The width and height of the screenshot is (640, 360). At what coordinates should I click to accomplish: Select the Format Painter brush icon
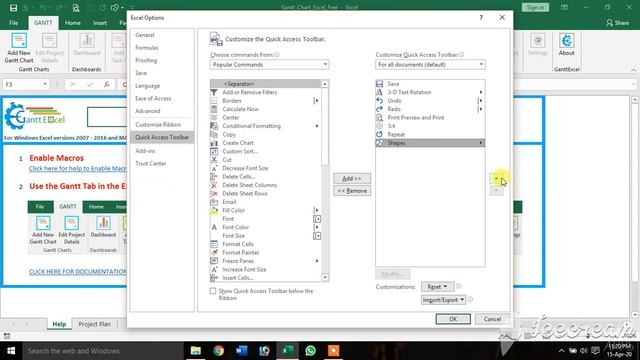point(214,252)
